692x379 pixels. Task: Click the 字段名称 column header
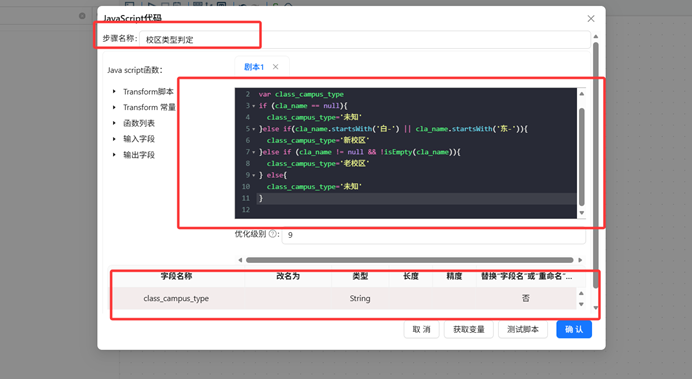point(177,276)
